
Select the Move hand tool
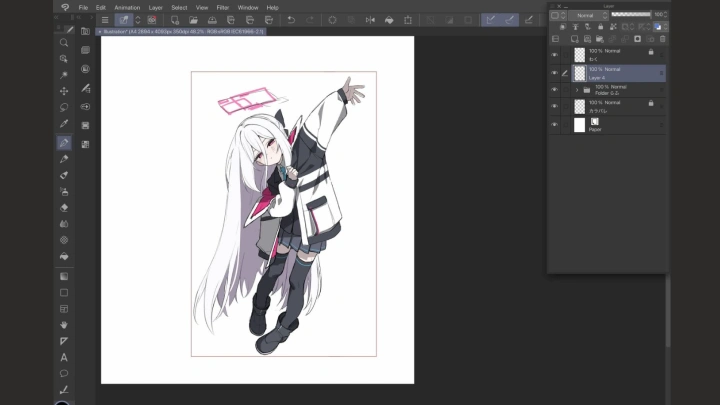click(64, 324)
